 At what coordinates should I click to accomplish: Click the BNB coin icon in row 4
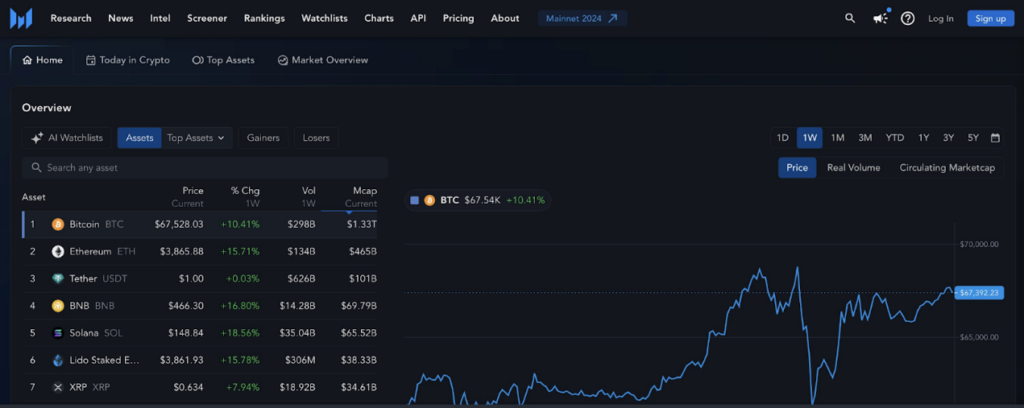click(x=58, y=306)
